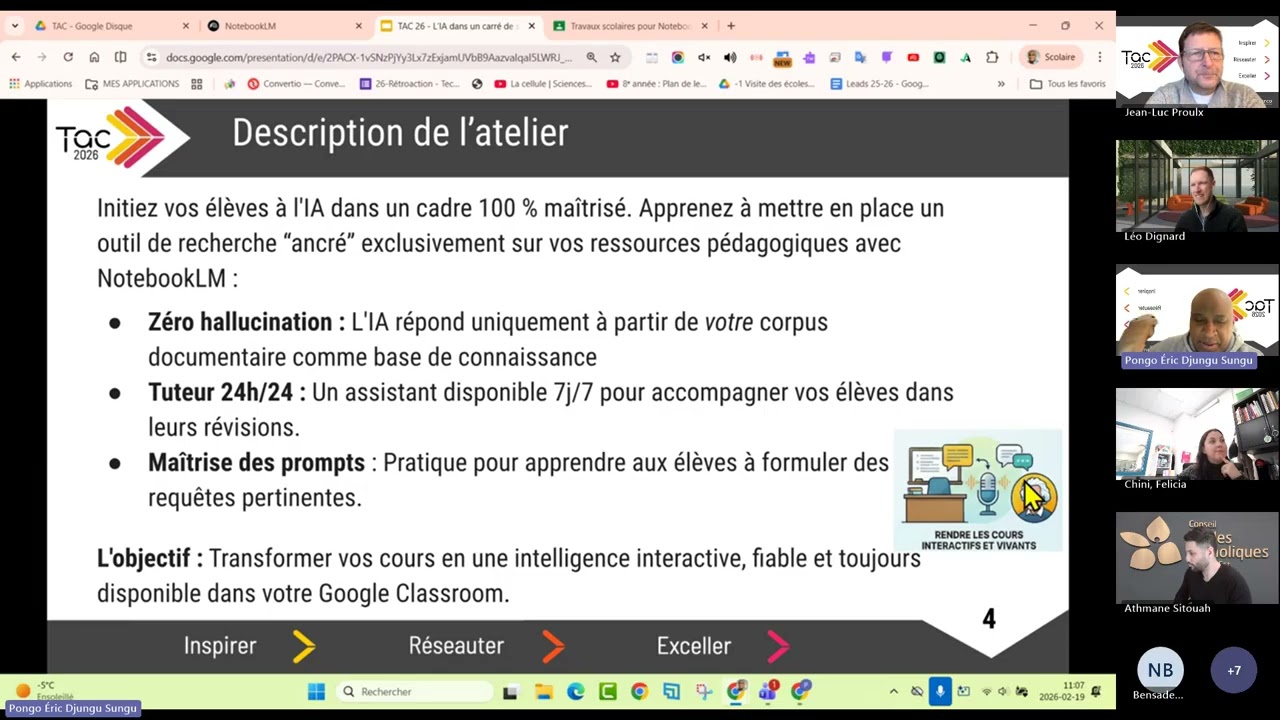Switch to the Travaux scolaires pour Notebook tab
Screen dimensions: 1280x720
(x=630, y=26)
